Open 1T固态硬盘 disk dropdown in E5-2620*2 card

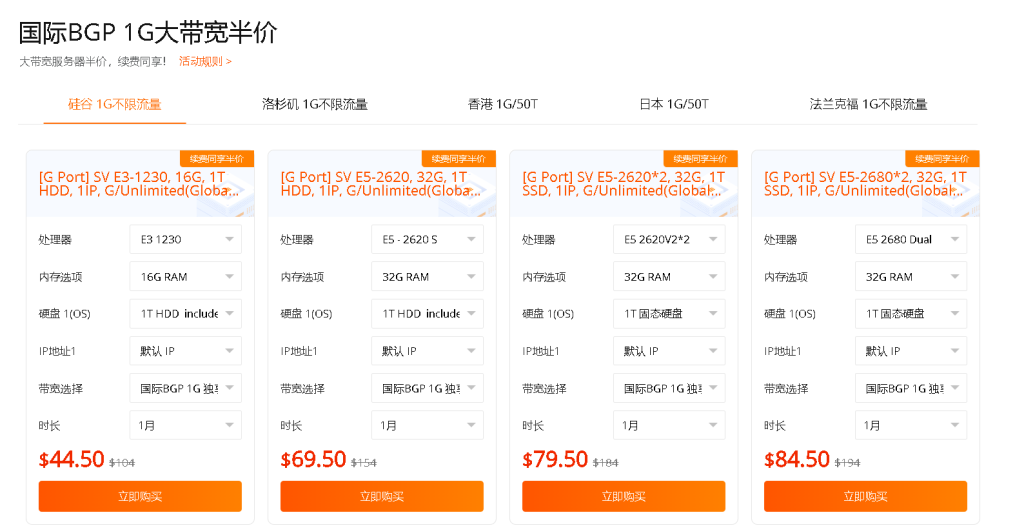coord(669,314)
